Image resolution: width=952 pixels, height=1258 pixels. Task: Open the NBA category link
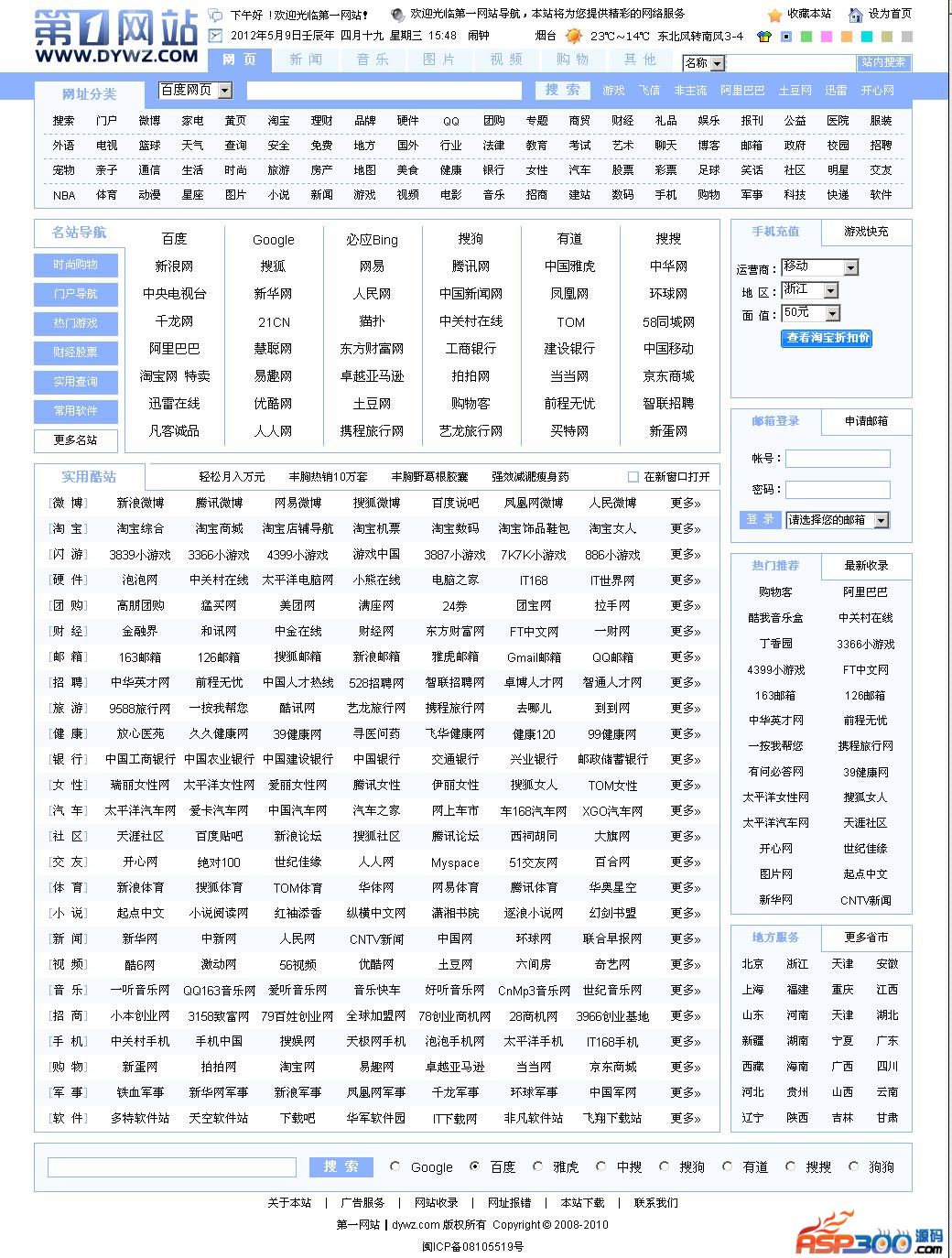[64, 195]
